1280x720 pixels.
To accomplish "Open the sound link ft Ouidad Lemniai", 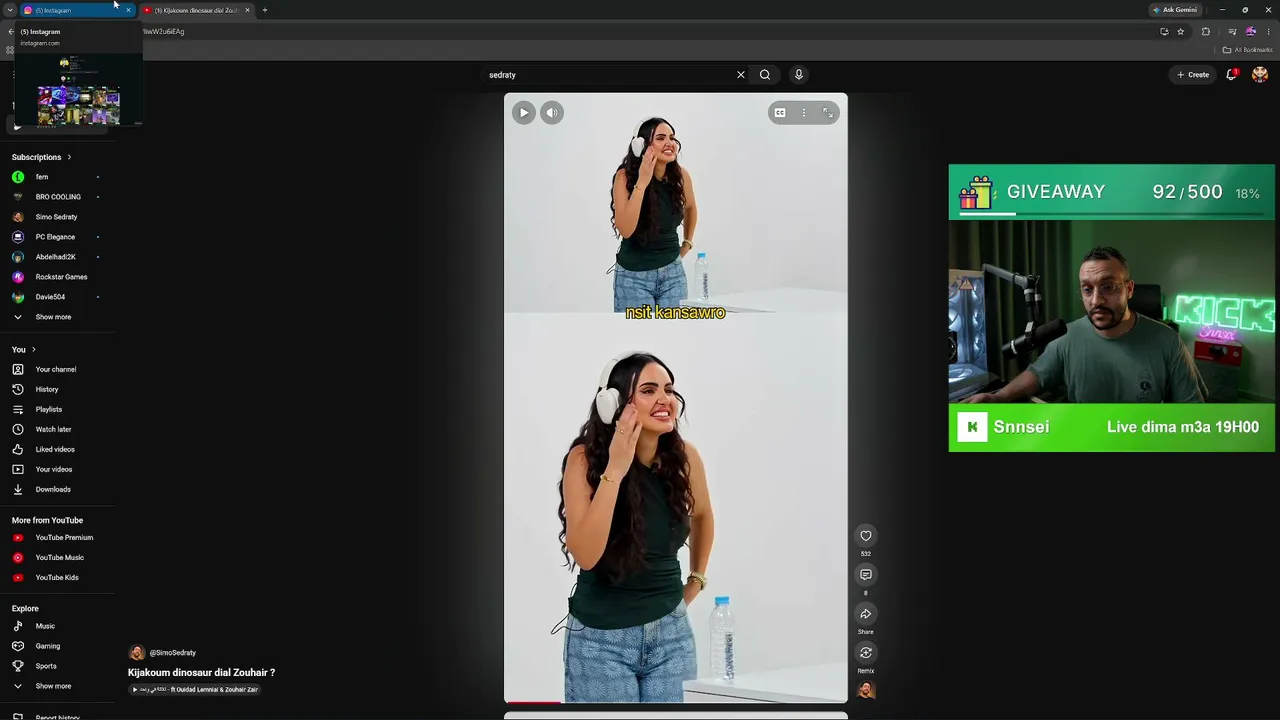I will click(x=196, y=690).
